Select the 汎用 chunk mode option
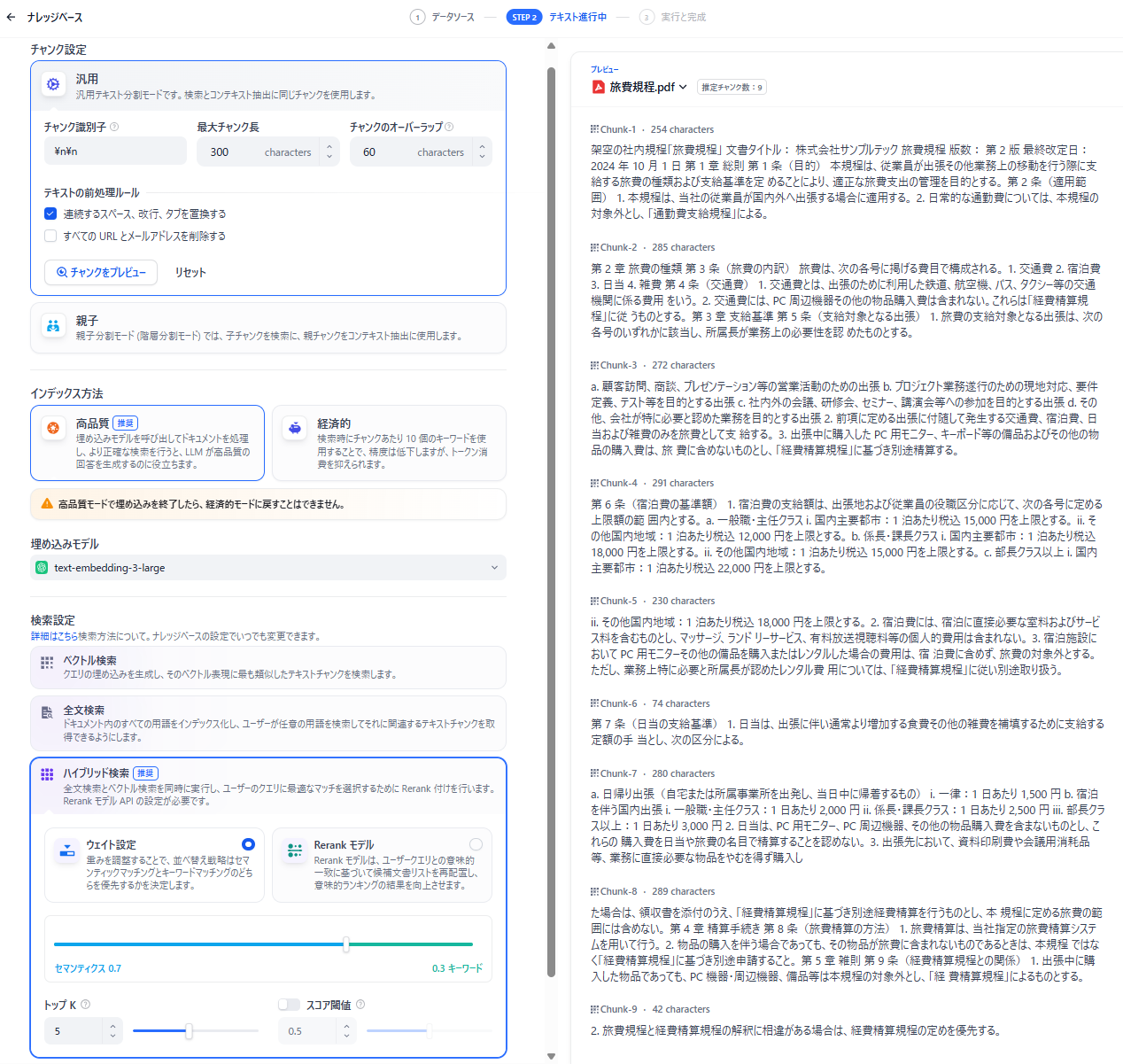The image size is (1123, 1064). point(268,85)
